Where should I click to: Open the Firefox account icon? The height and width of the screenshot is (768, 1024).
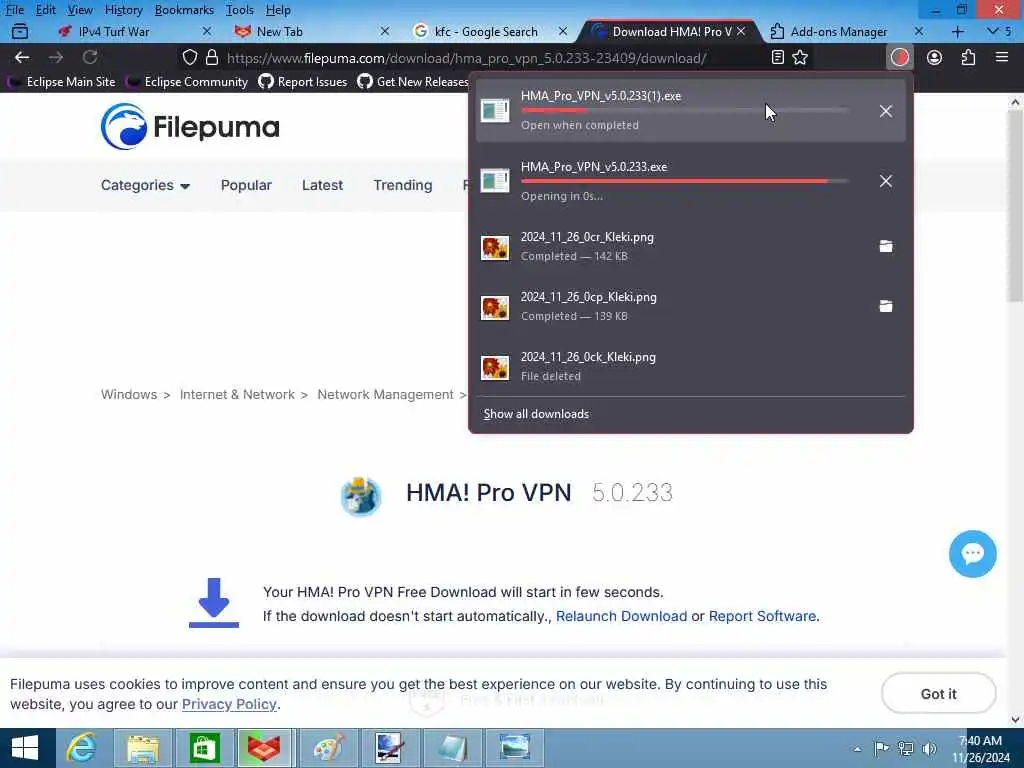coord(935,57)
